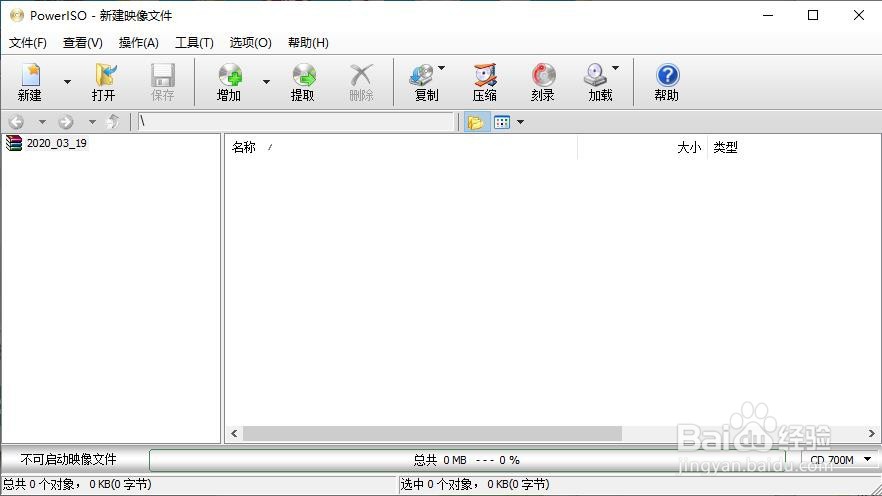Click the PowerISO title bar app icon
This screenshot has height=496, width=882.
coord(17,15)
